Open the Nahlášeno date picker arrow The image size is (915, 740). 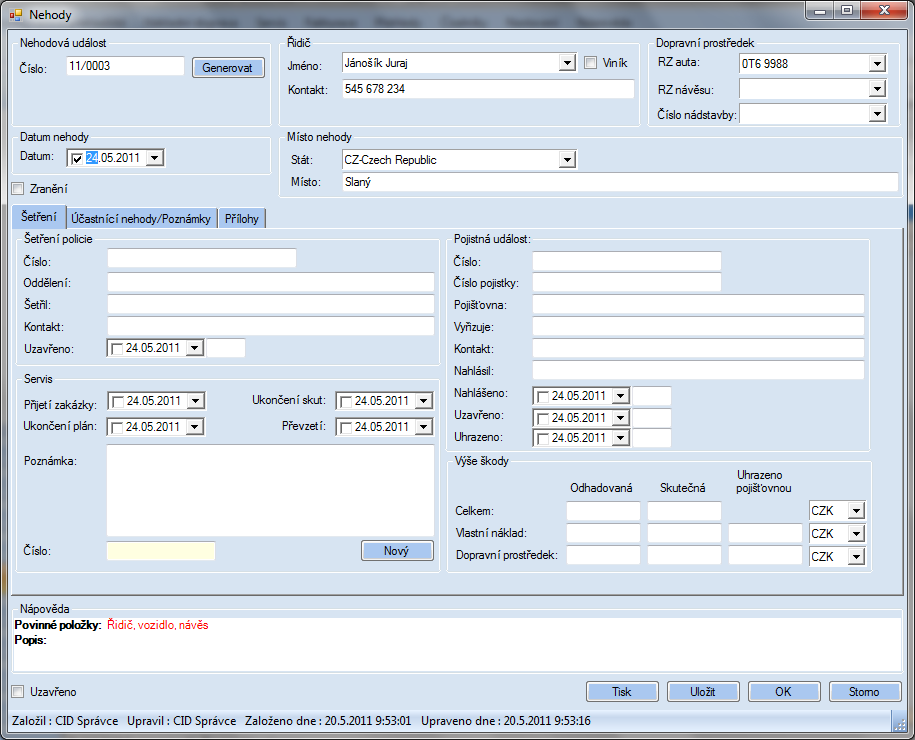pos(621,396)
